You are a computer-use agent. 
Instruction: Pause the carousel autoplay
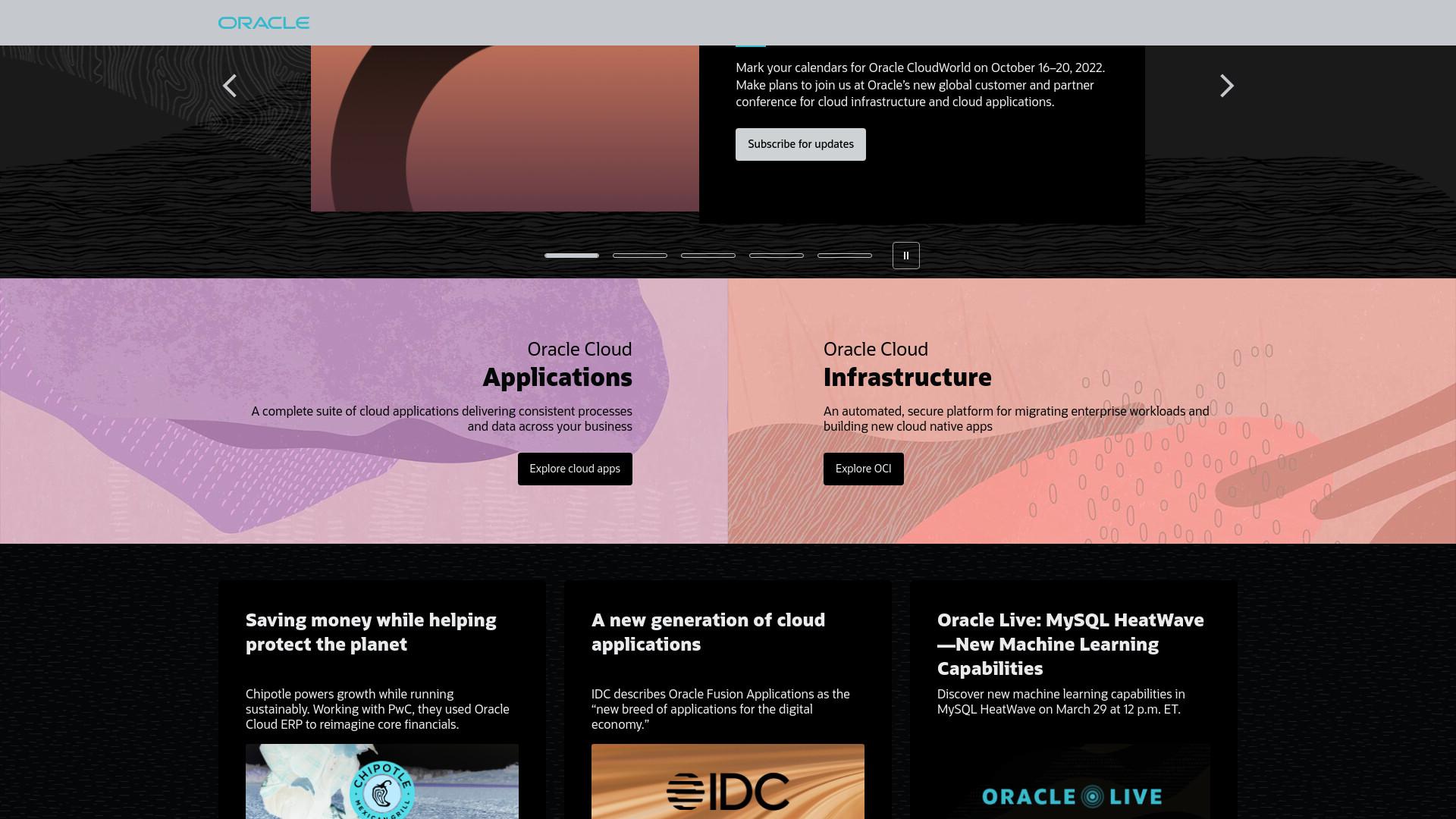tap(905, 256)
